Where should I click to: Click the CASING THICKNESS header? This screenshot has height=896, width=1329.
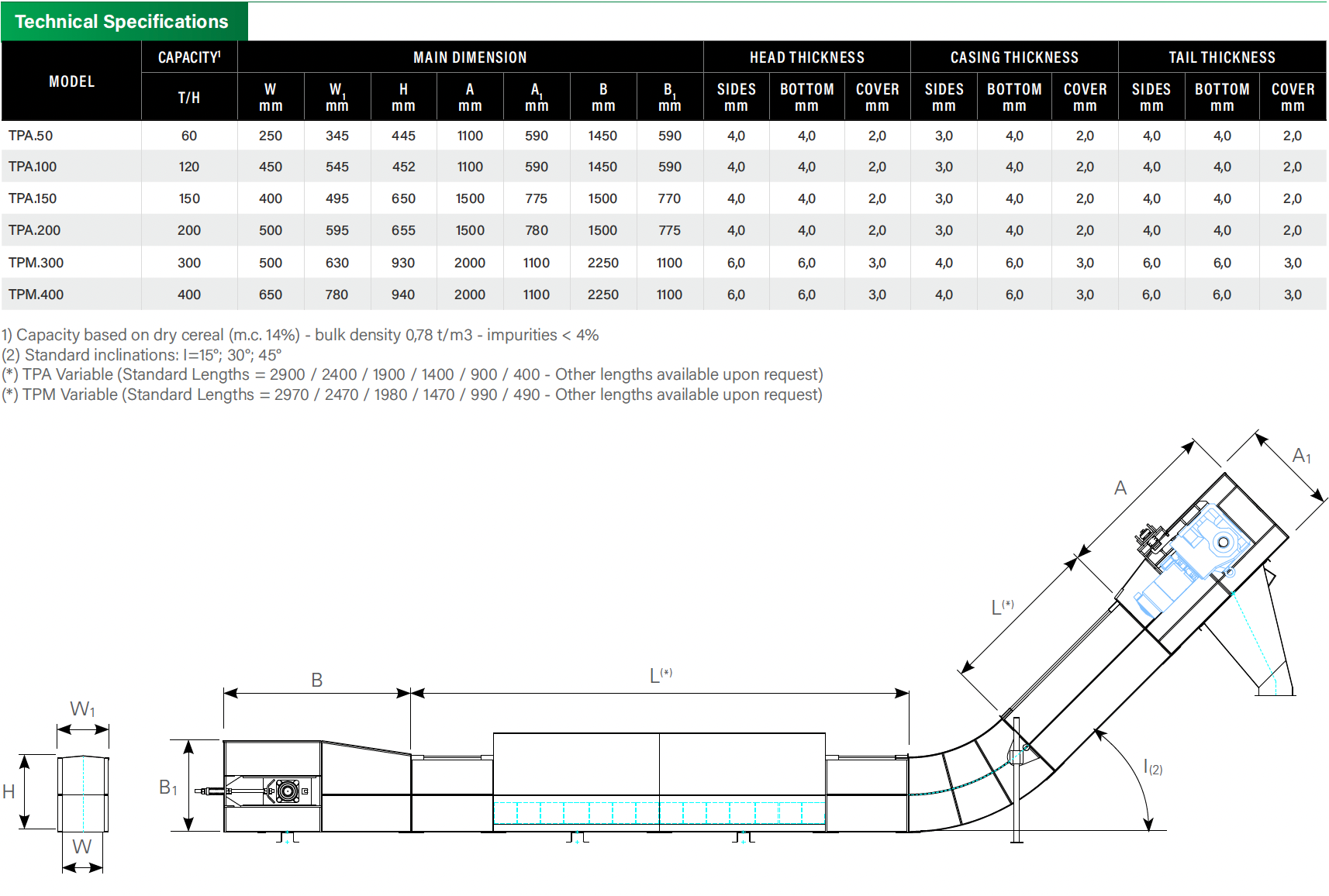pyautogui.click(x=1014, y=57)
